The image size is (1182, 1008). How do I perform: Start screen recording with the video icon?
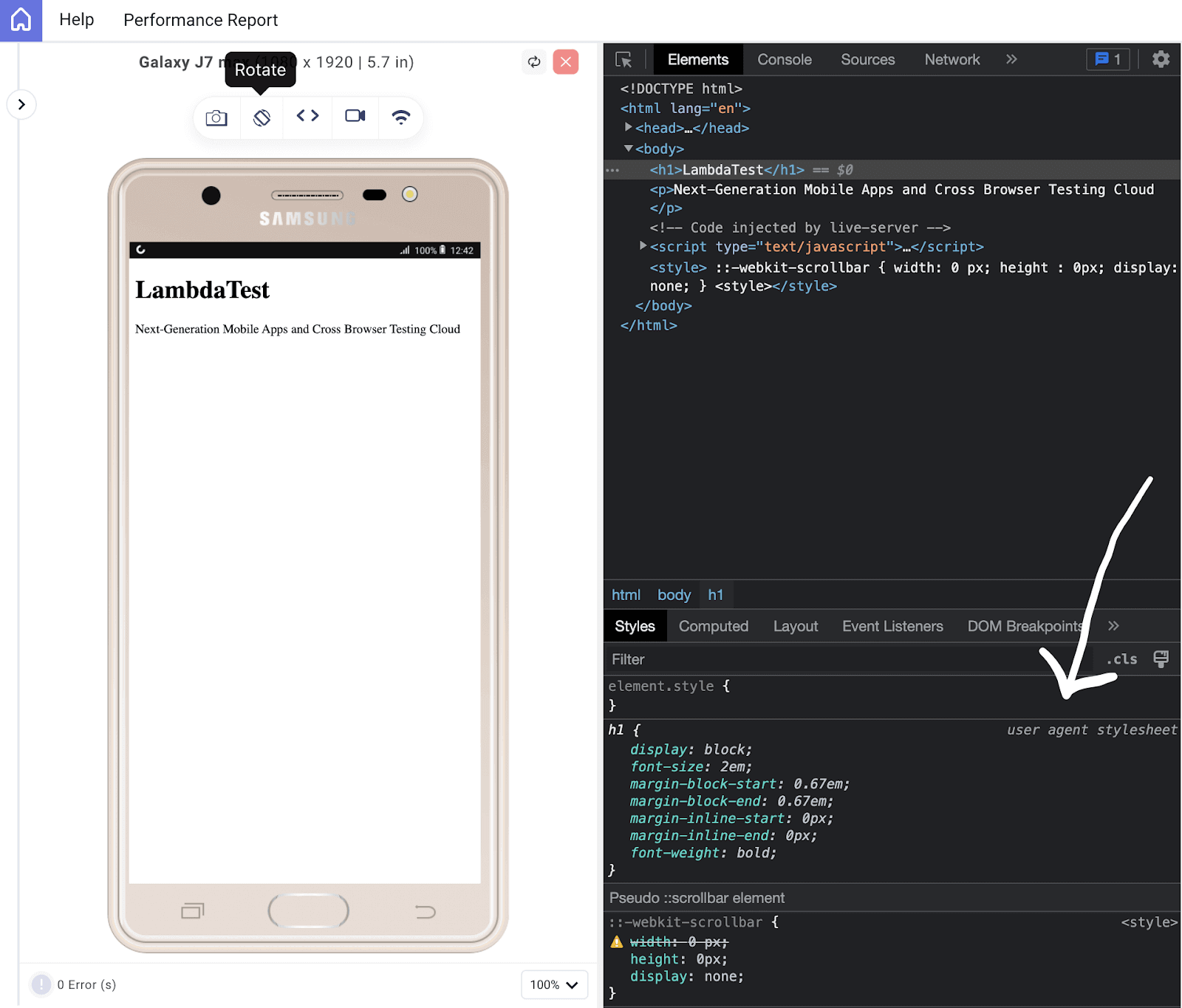click(x=355, y=116)
